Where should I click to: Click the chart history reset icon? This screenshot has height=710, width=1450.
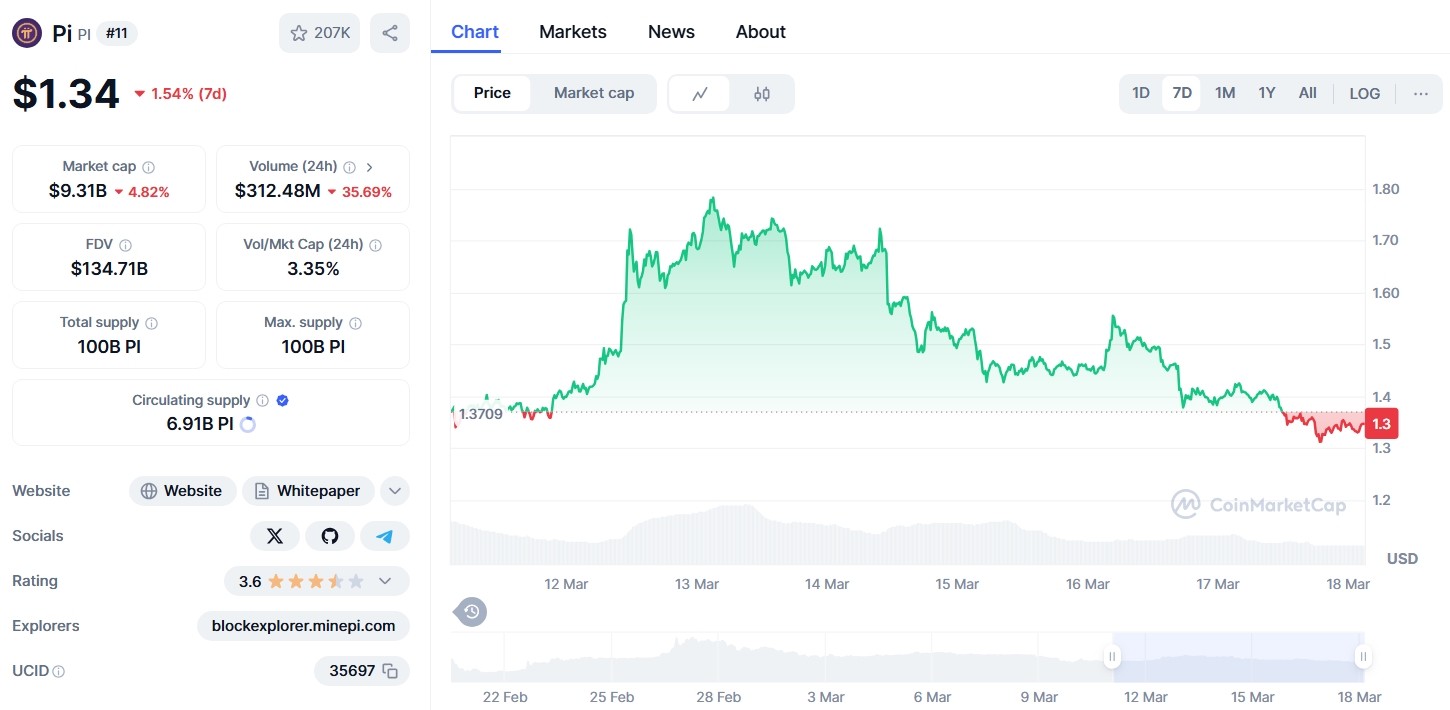point(472,611)
